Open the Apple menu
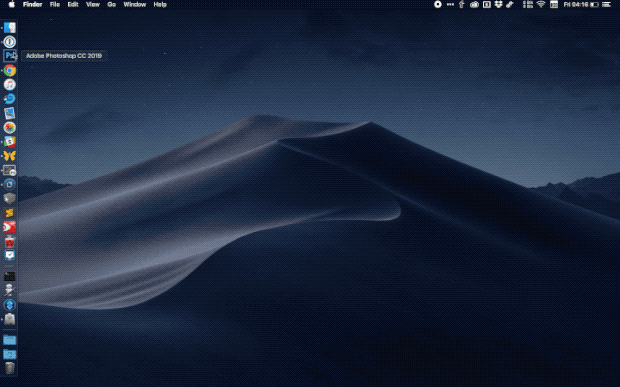This screenshot has height=387, width=620. point(11,4)
